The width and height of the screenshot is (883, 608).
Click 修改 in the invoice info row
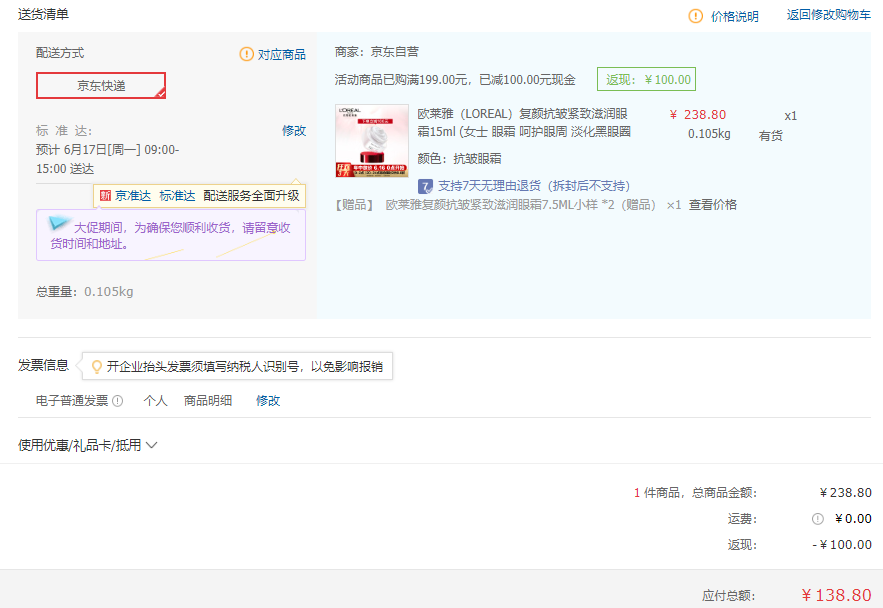point(268,401)
